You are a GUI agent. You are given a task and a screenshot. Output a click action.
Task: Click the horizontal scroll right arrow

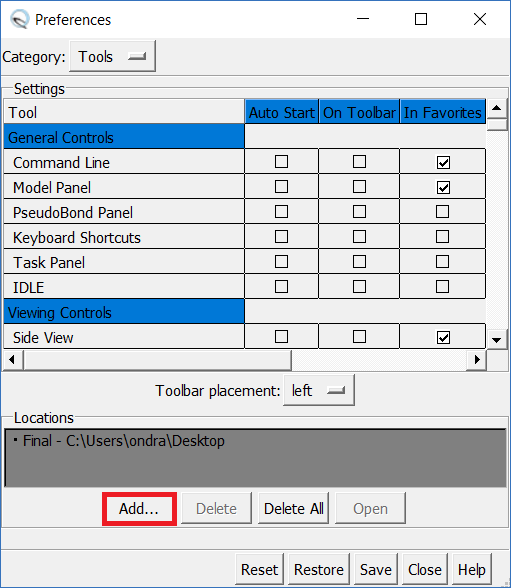click(x=477, y=360)
